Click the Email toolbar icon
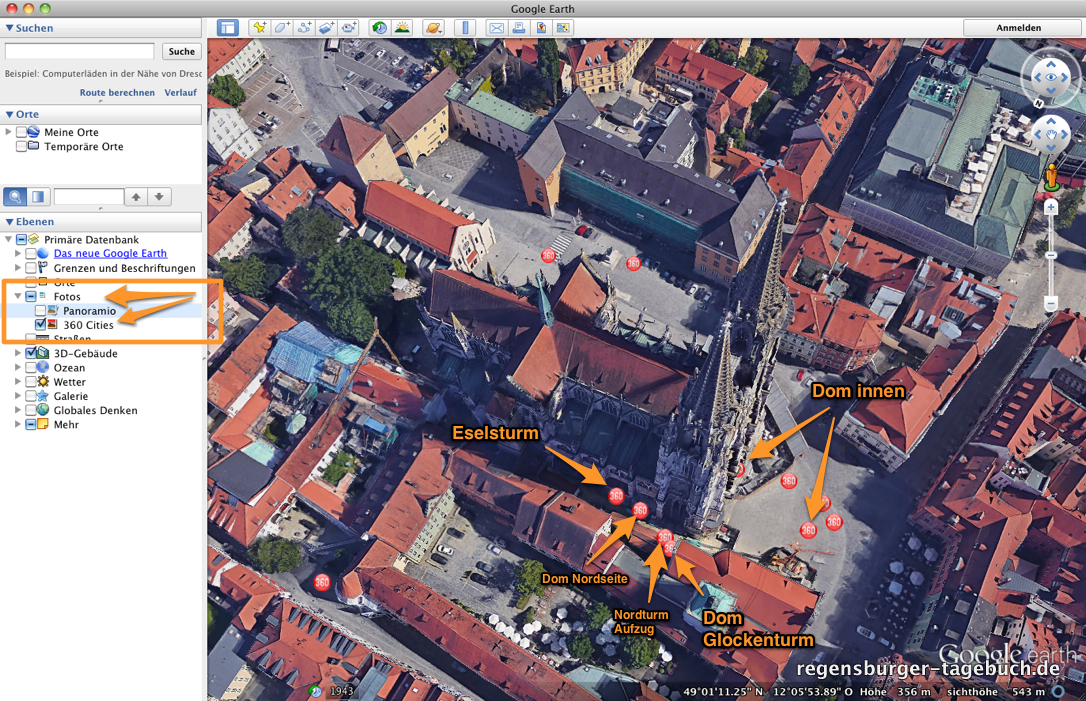This screenshot has width=1086, height=701. (497, 28)
